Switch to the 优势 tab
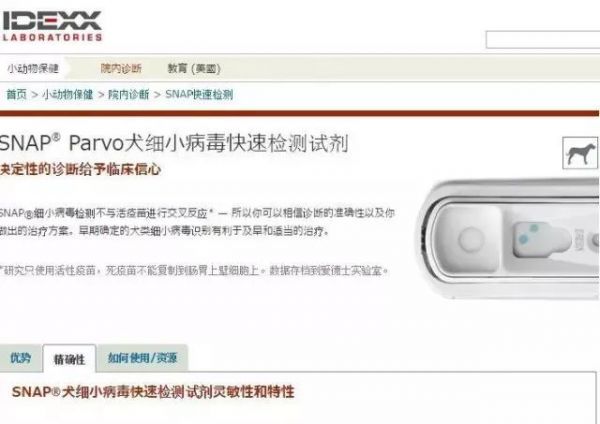 point(20,358)
